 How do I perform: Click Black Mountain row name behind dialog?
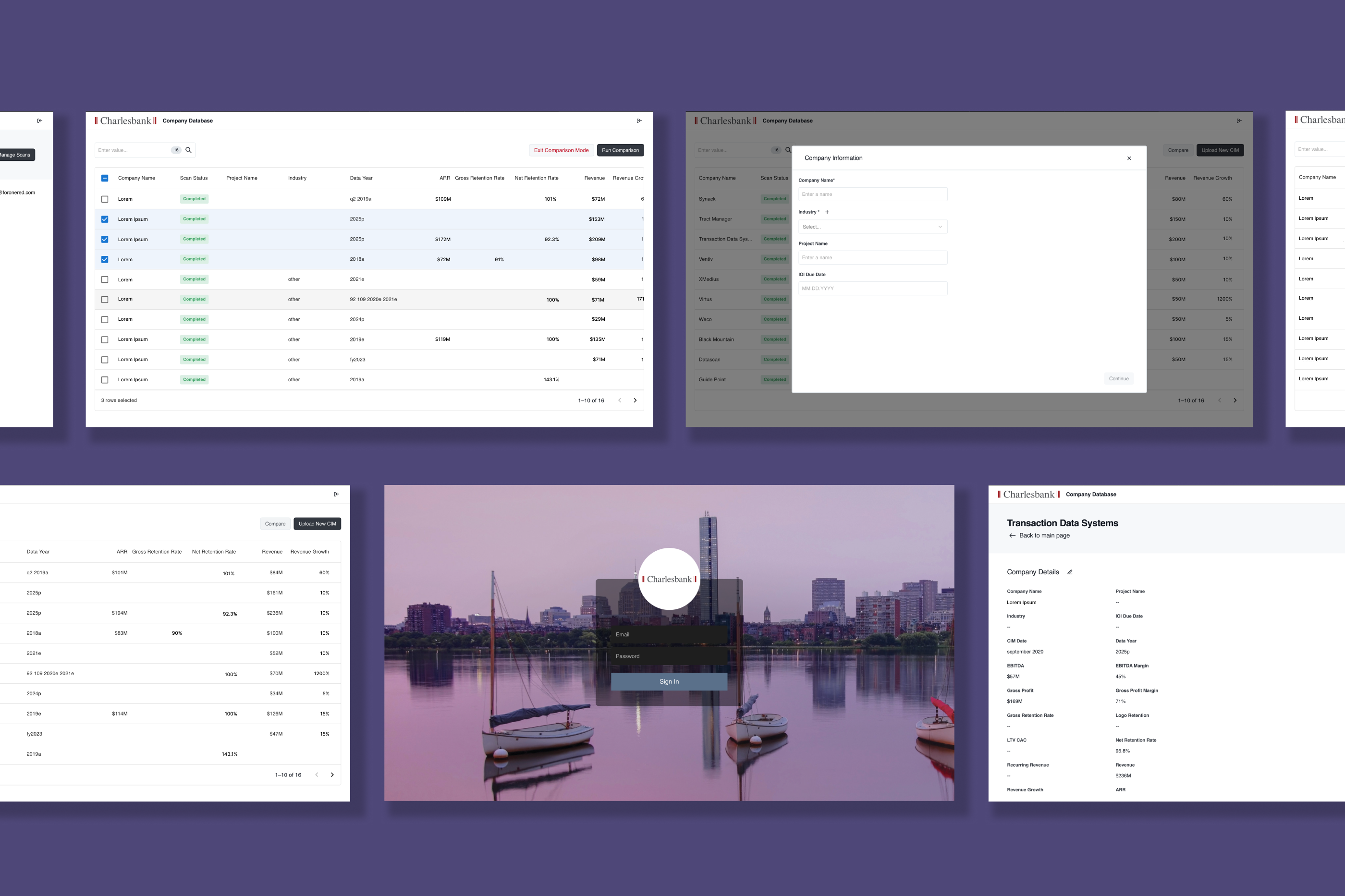716,339
